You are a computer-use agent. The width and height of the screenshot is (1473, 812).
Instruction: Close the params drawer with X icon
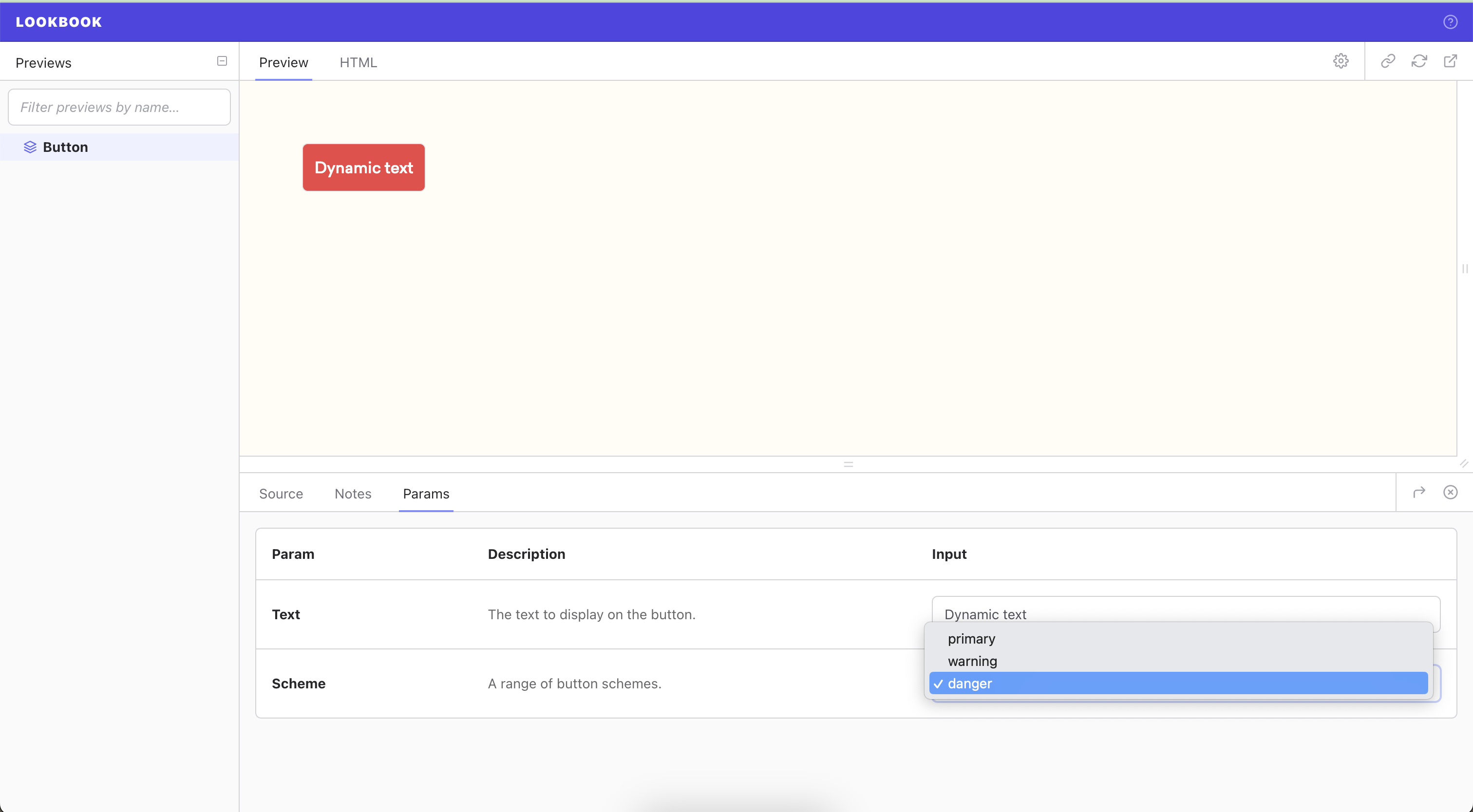(1450, 492)
